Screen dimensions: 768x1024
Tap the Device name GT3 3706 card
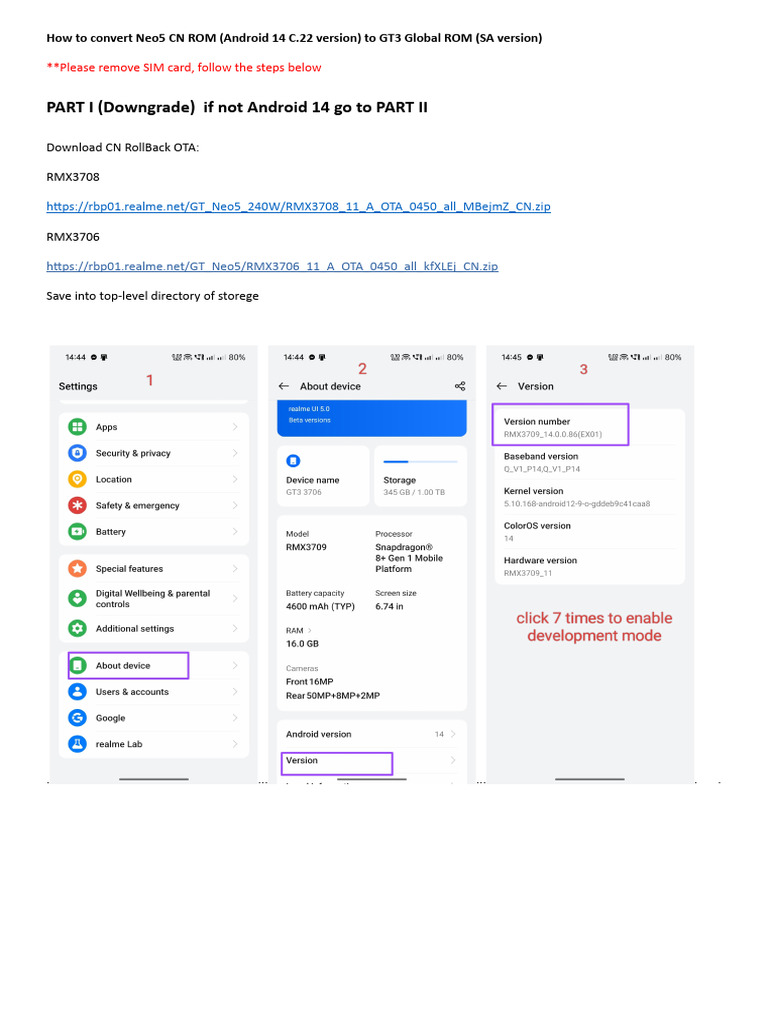[323, 476]
